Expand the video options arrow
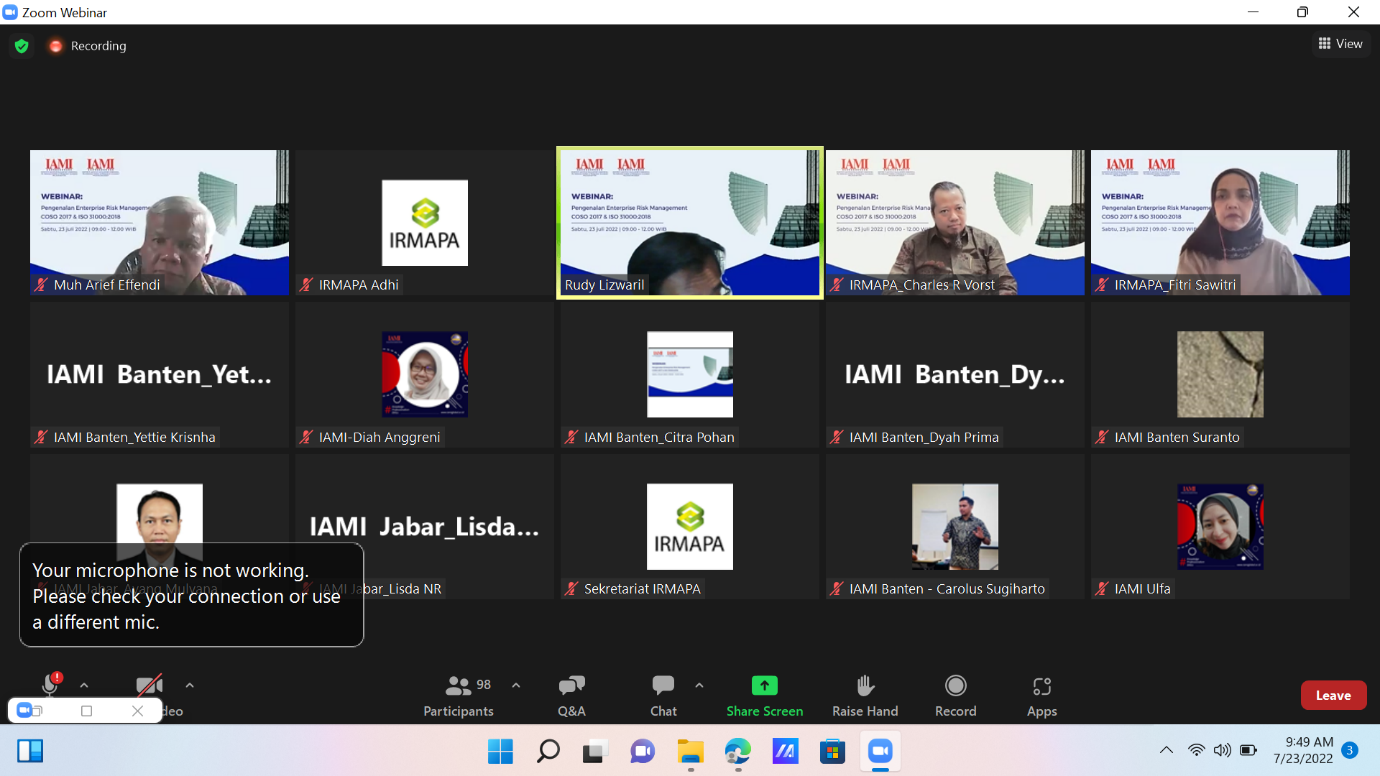The width and height of the screenshot is (1380, 776). (x=189, y=685)
